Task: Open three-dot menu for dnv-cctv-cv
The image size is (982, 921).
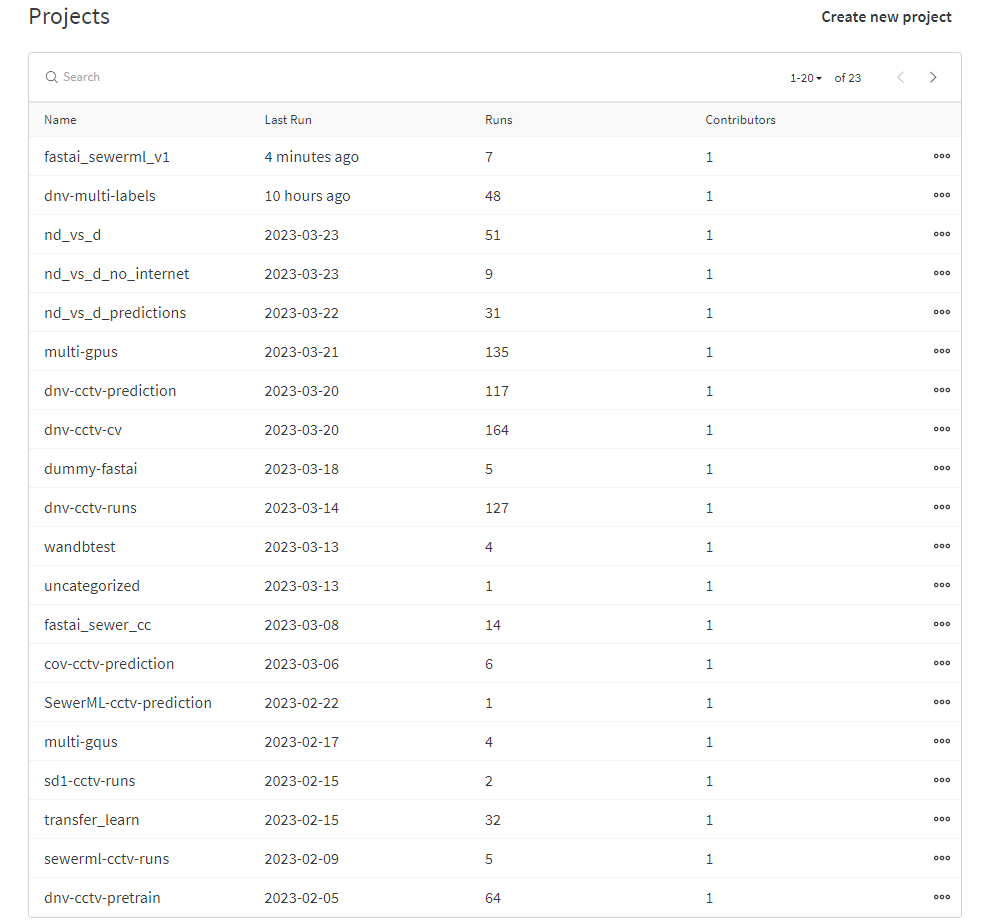Action: click(941, 429)
